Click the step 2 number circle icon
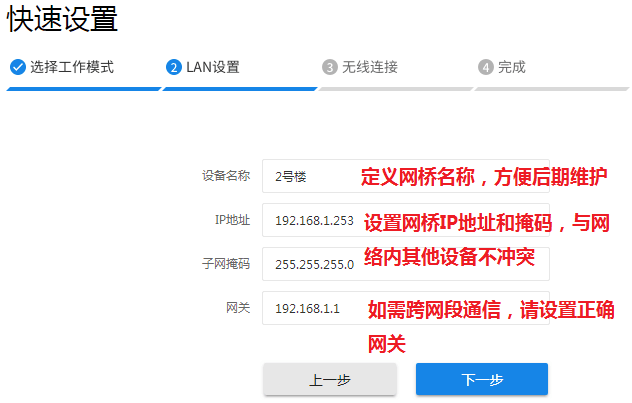This screenshot has height=403, width=632. click(x=173, y=67)
